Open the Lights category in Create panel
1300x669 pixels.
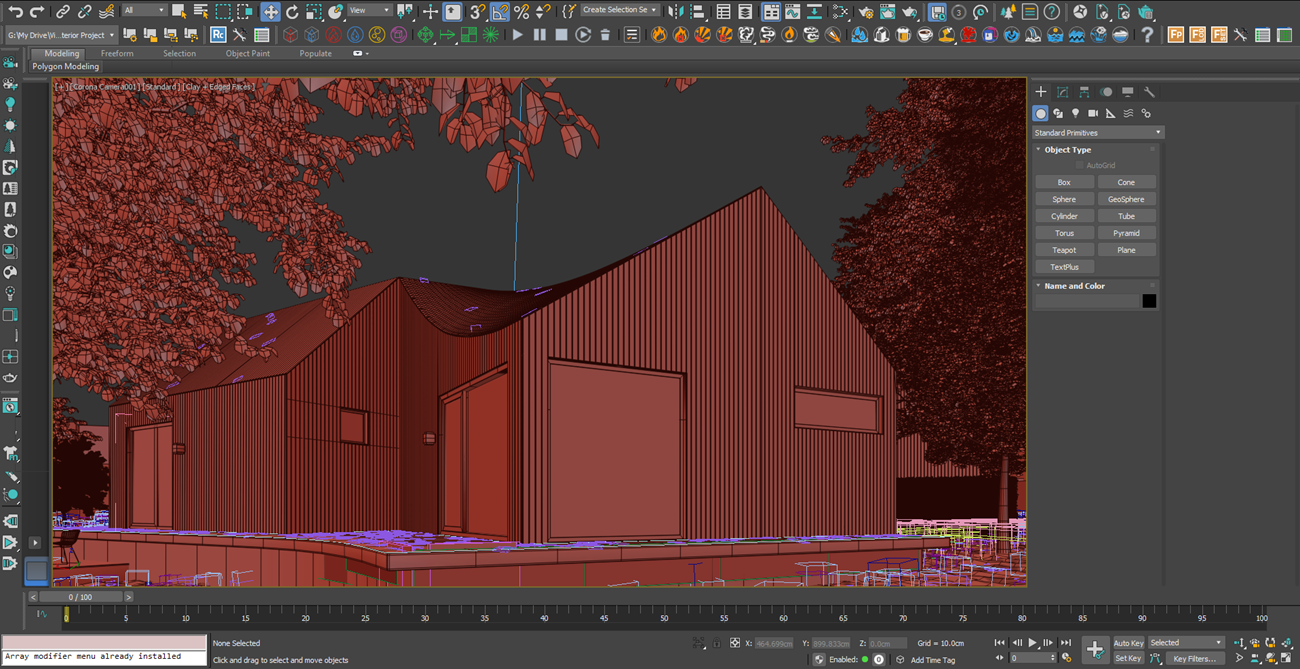[x=1075, y=114]
